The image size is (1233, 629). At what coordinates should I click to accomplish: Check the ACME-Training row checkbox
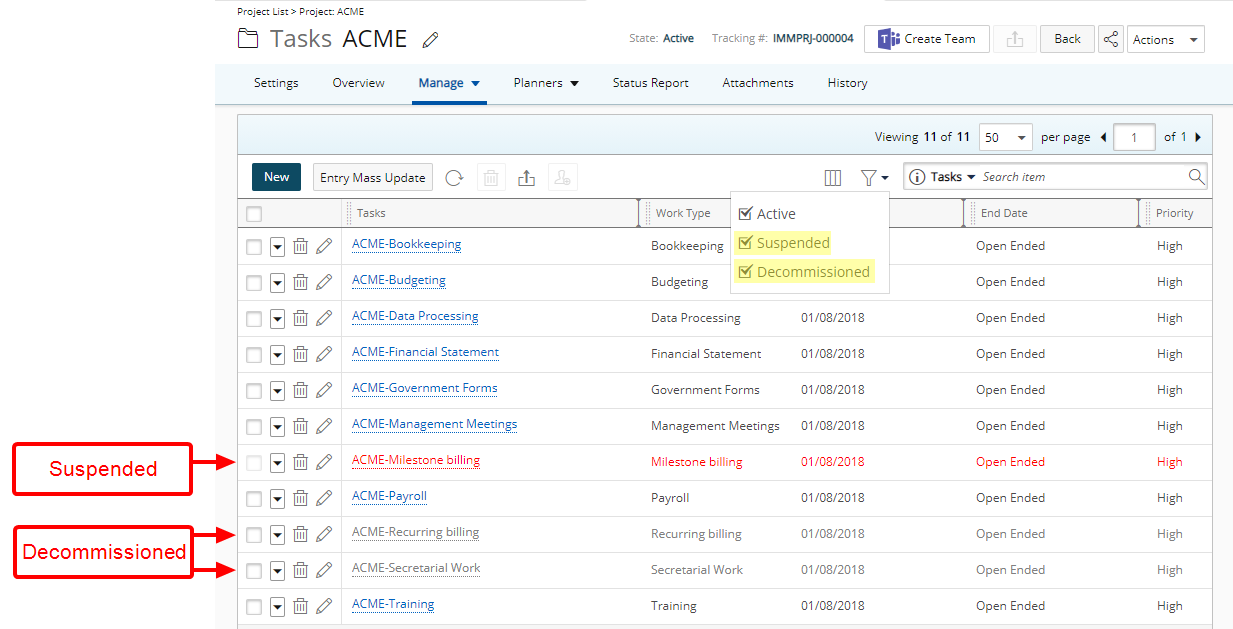[x=254, y=607]
